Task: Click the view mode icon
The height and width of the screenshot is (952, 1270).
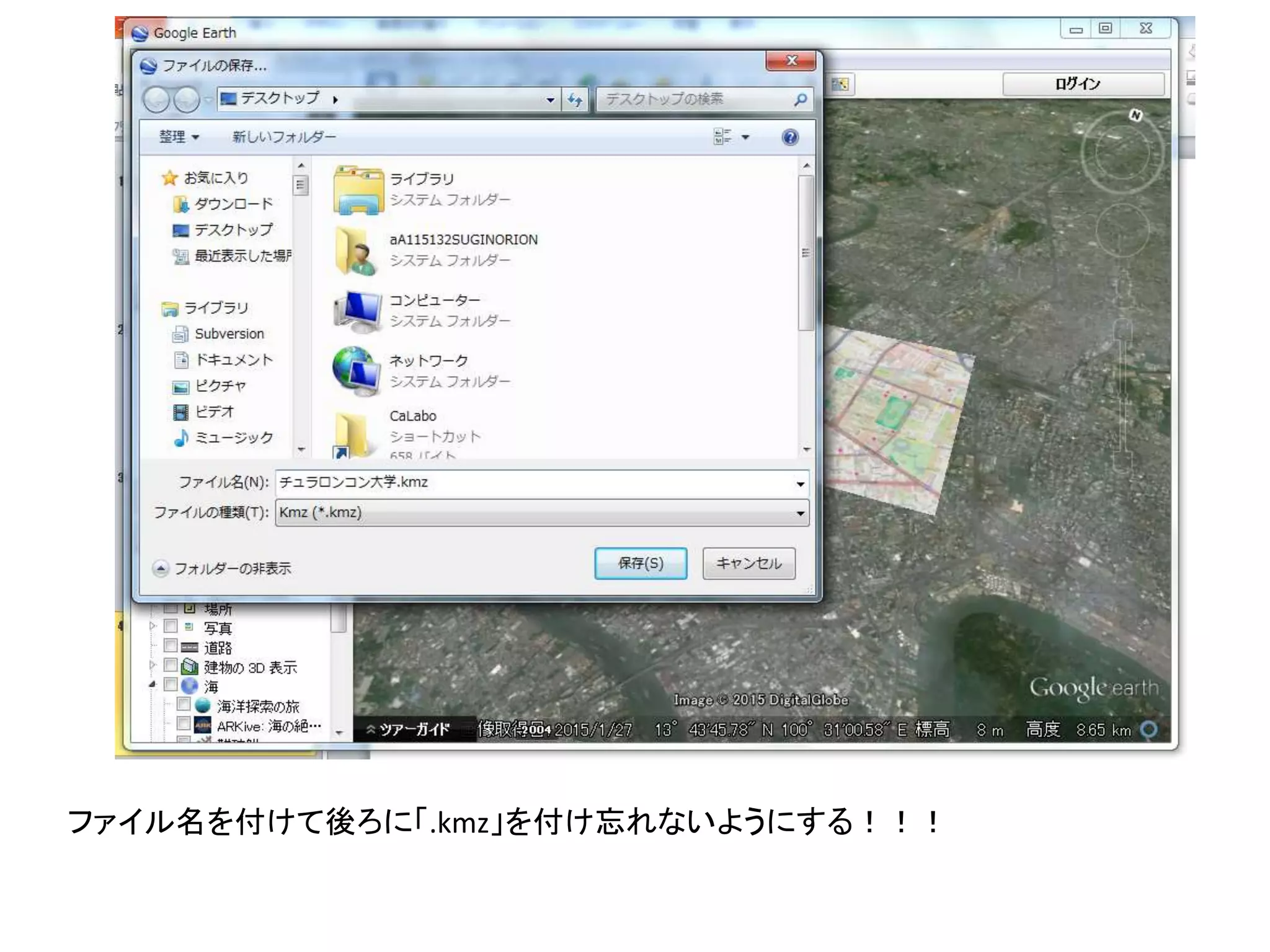Action: (x=722, y=137)
